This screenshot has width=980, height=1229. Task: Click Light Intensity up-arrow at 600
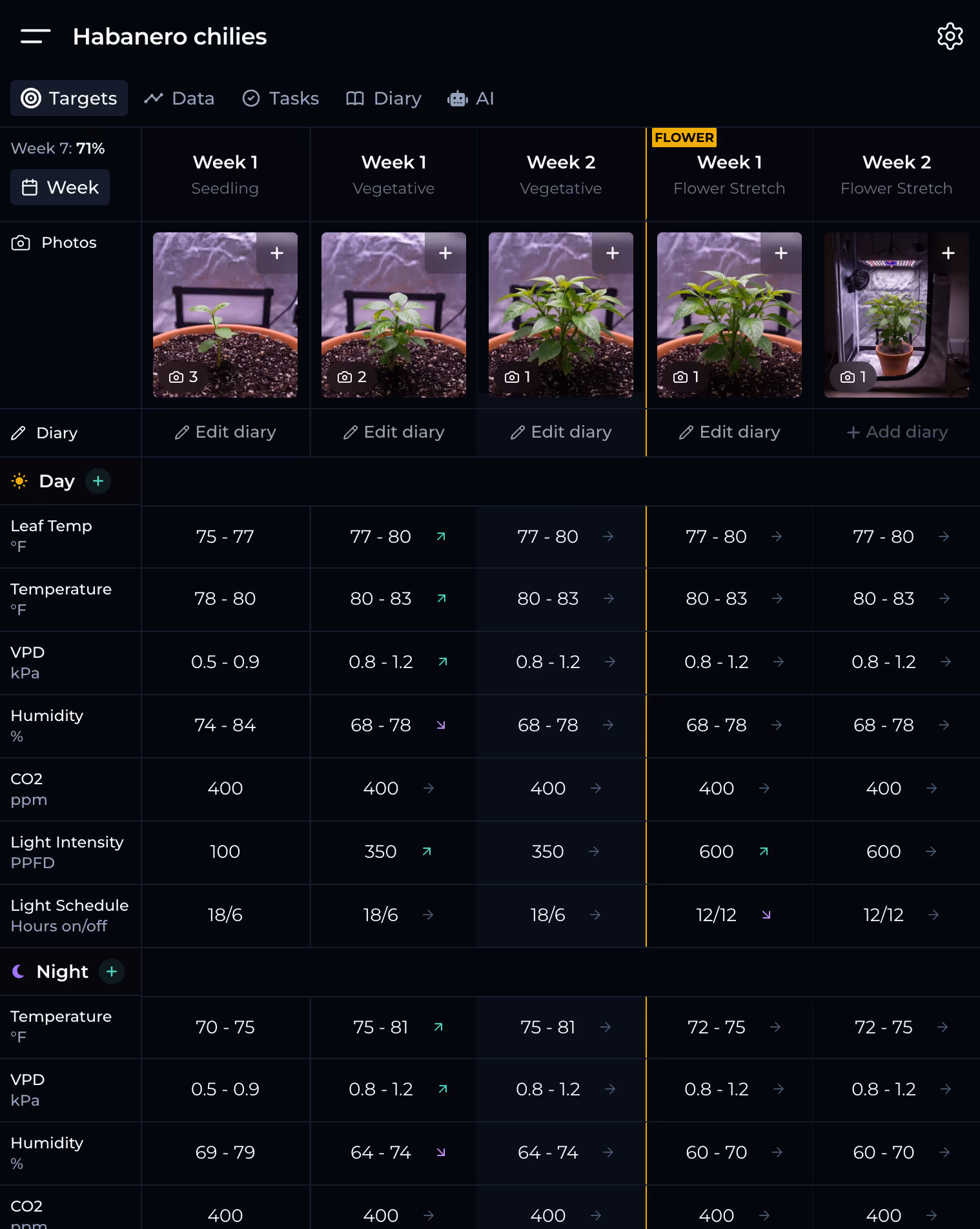click(764, 851)
